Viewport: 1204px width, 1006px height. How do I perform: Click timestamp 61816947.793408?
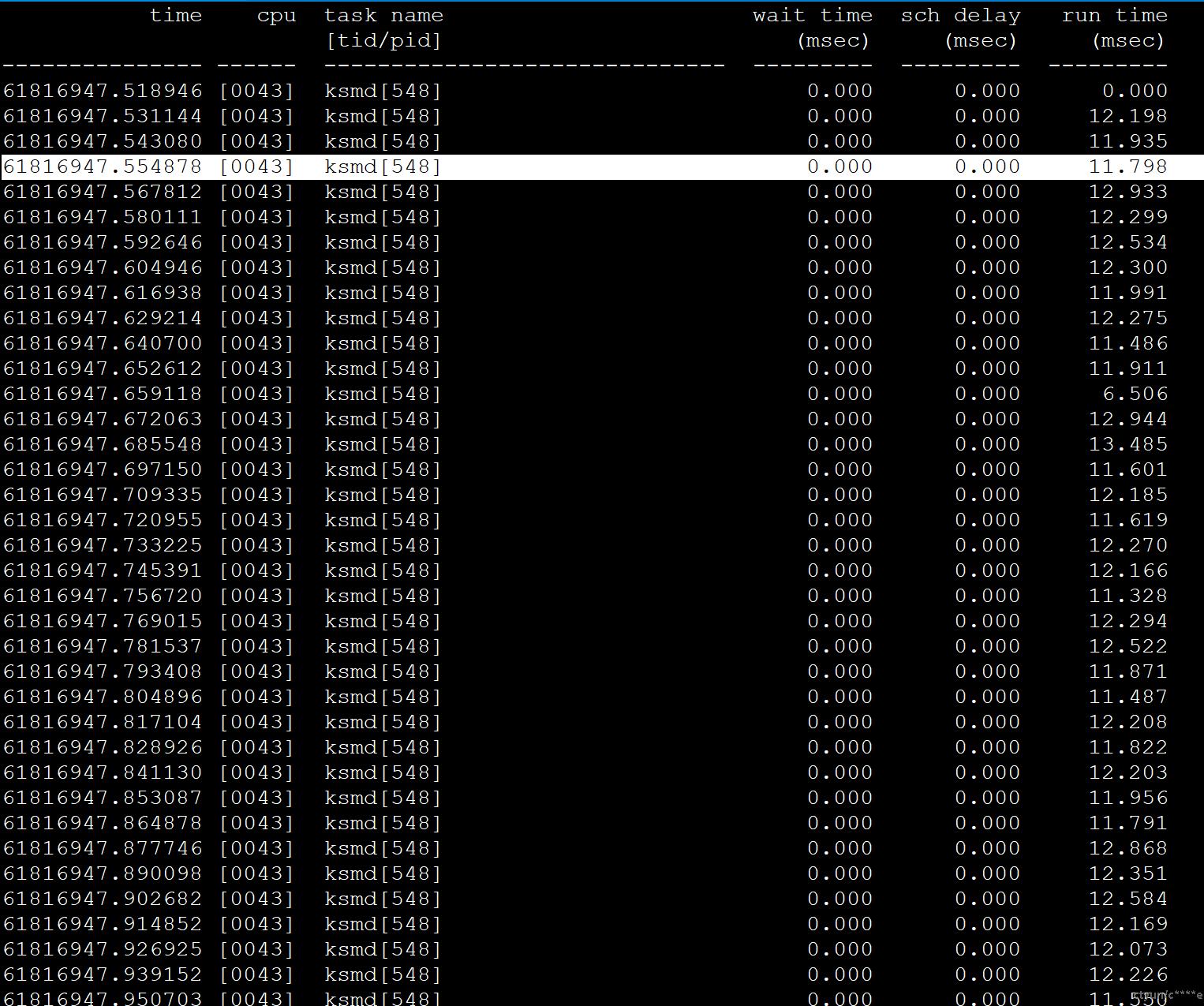103,671
